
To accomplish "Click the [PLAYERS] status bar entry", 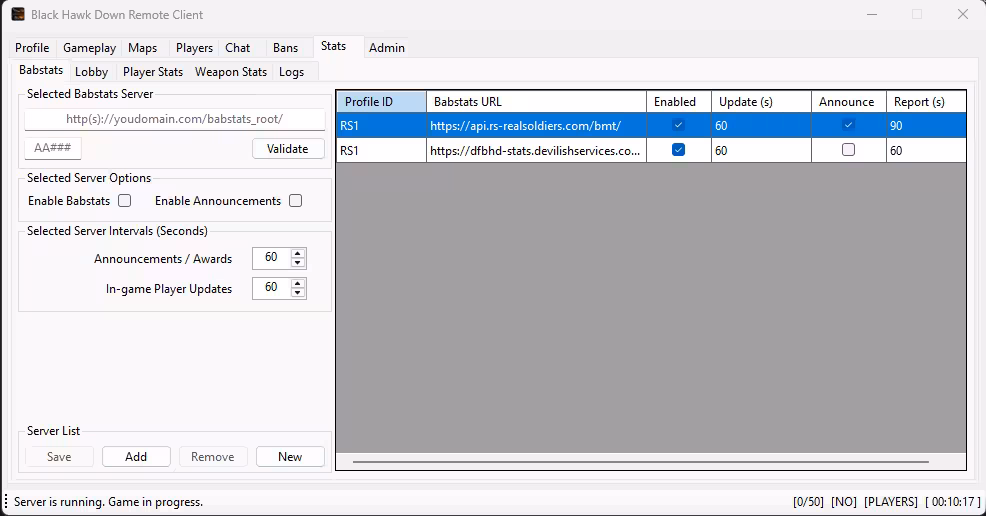I will point(890,502).
